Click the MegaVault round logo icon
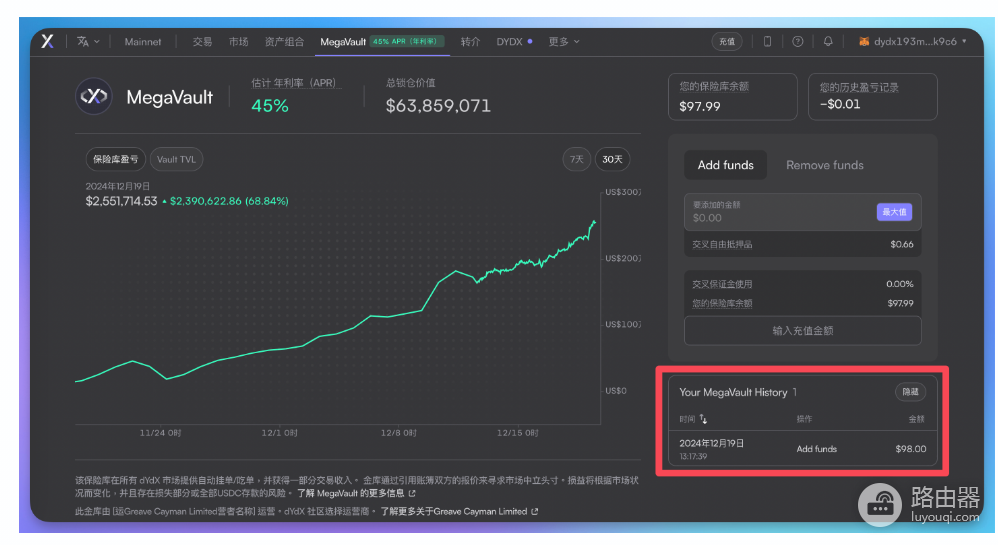The width and height of the screenshot is (998, 545). [94, 96]
